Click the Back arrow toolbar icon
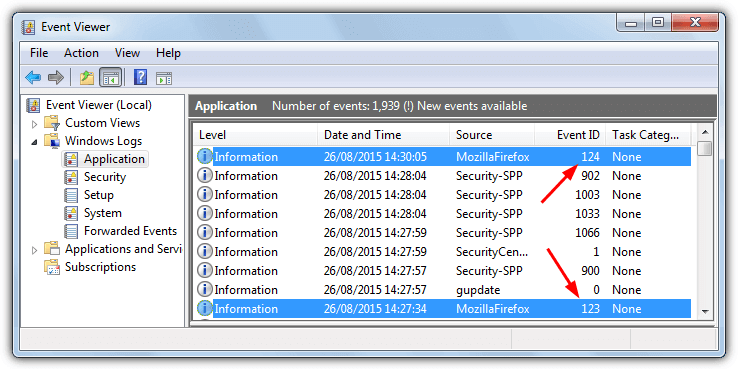Viewport: 738px width, 369px height. (x=33, y=77)
